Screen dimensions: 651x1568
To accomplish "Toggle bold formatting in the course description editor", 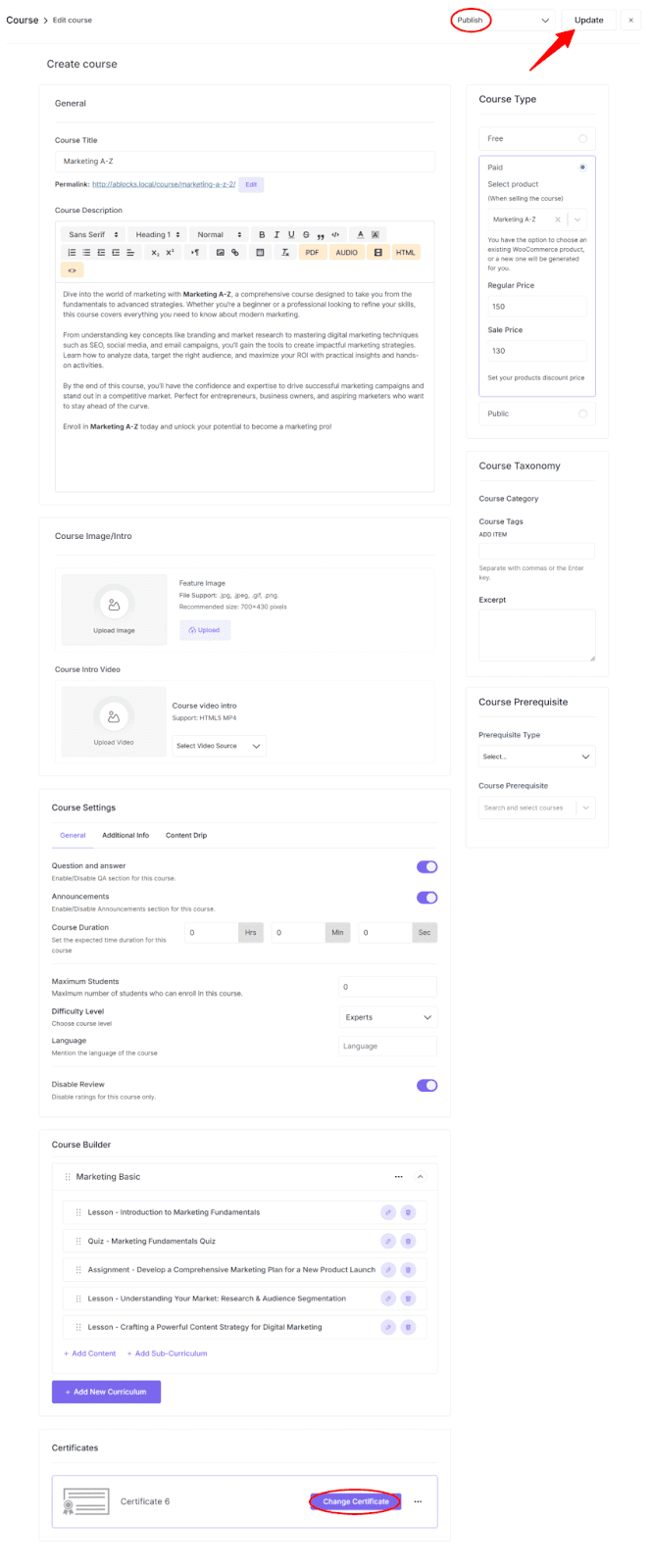I will [262, 233].
